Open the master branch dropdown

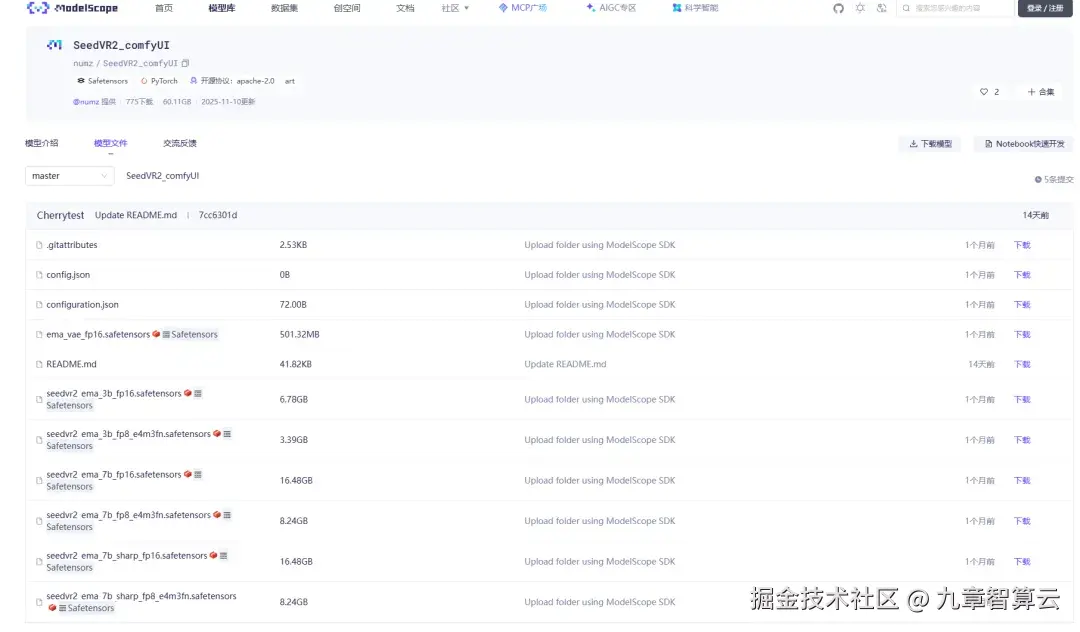(x=70, y=176)
